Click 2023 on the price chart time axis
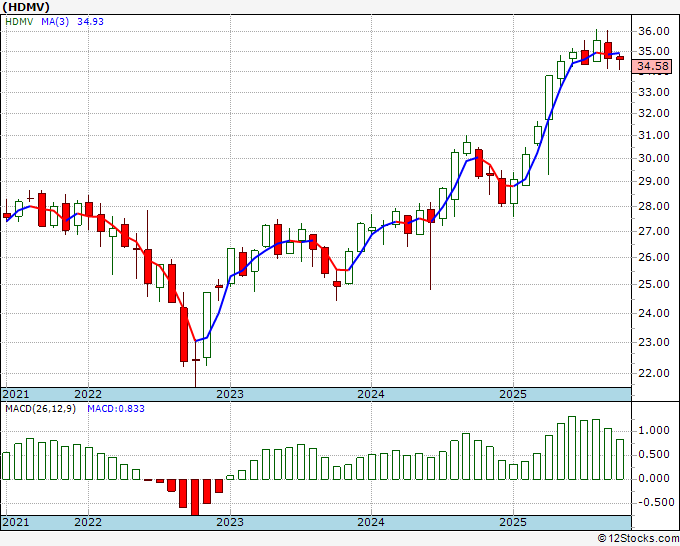Image resolution: width=680 pixels, height=546 pixels. [230, 394]
